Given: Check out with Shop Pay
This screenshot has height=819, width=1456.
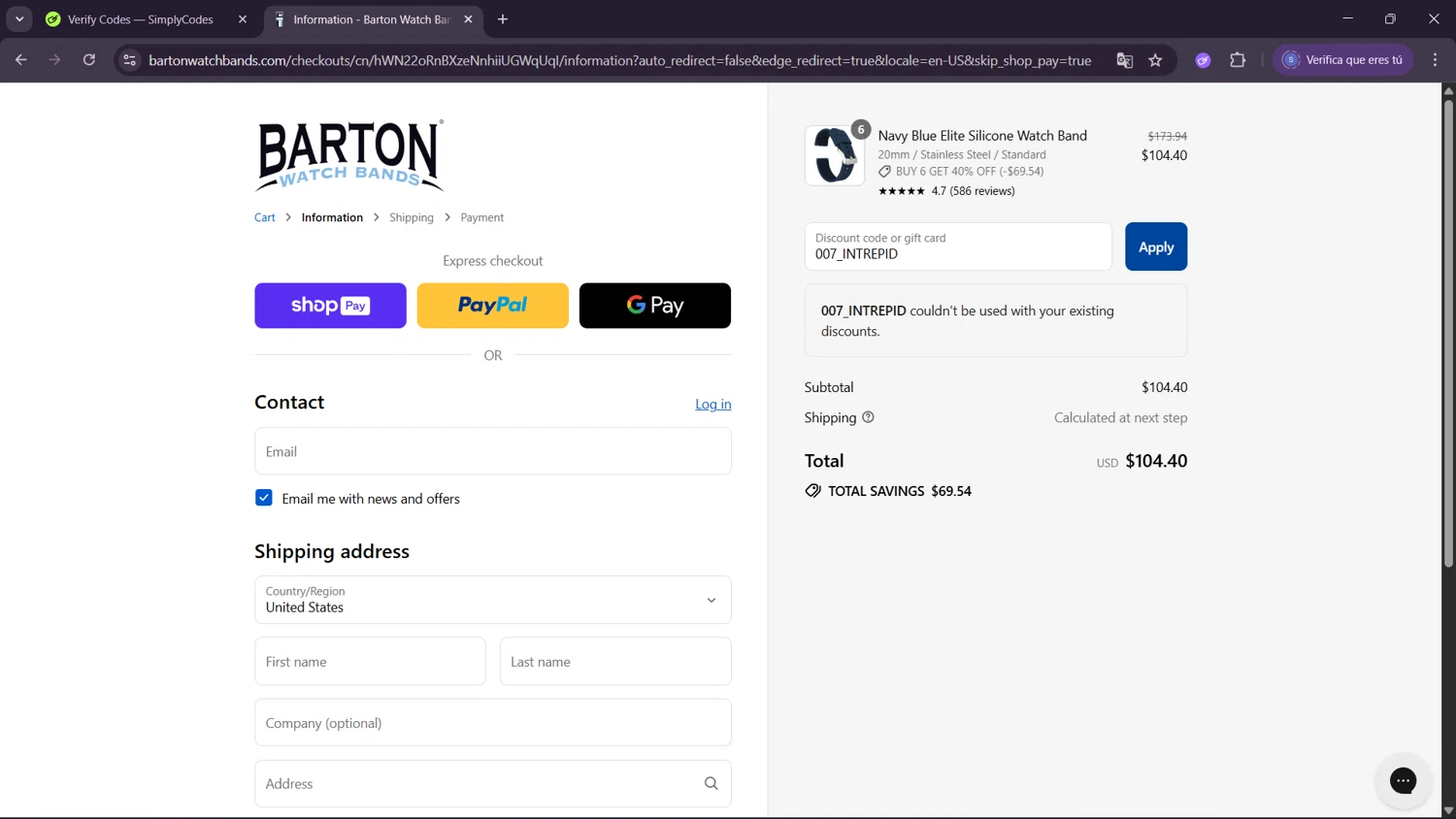Looking at the screenshot, I should pyautogui.click(x=330, y=306).
